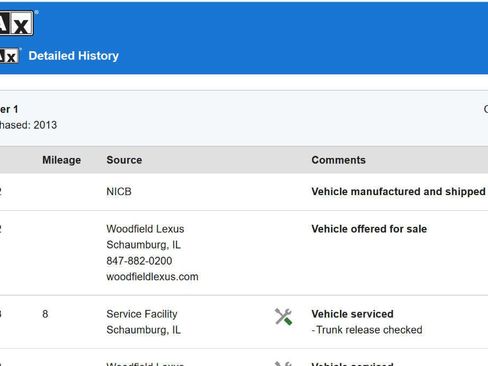Click the Comments column header
Image resolution: width=488 pixels, height=366 pixels.
(339, 160)
